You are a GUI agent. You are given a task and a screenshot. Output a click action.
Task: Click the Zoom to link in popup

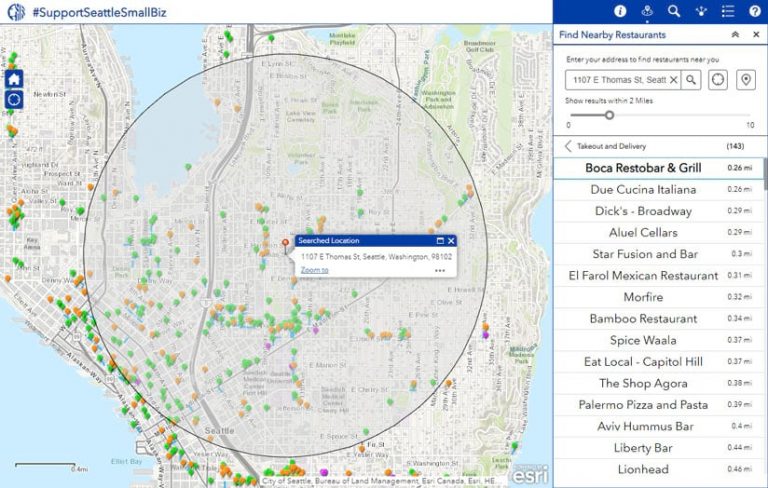coord(314,270)
